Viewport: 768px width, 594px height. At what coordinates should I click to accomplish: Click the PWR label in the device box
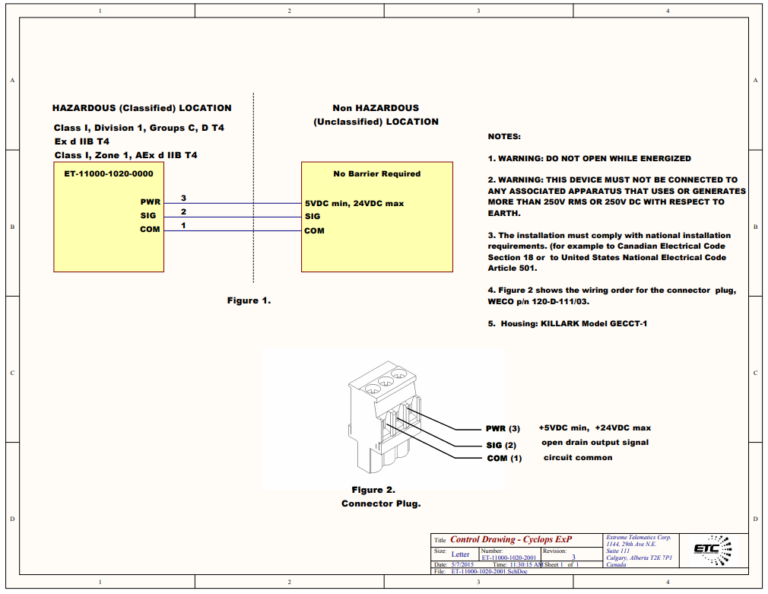point(150,202)
